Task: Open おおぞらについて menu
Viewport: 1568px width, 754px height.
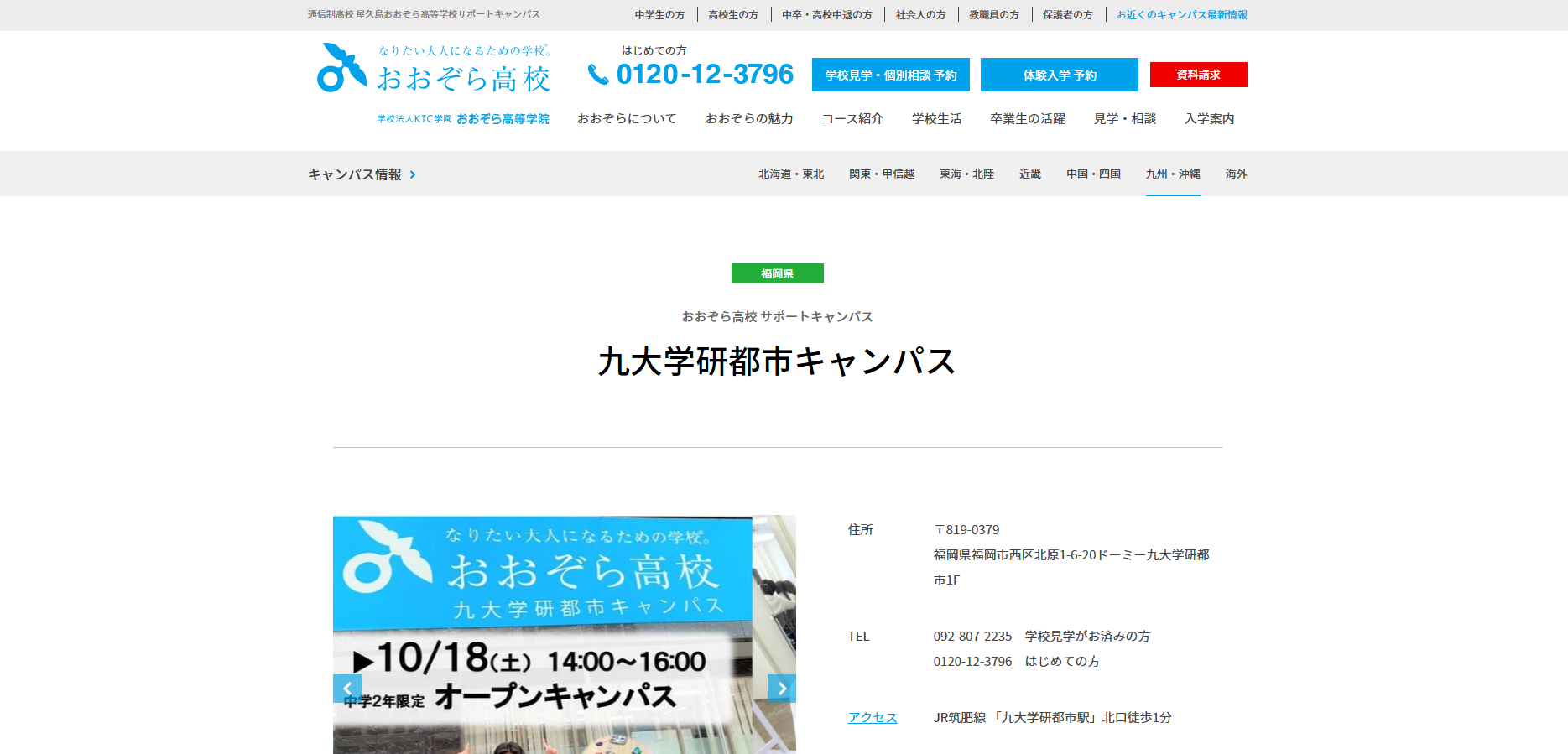Action: [x=627, y=119]
